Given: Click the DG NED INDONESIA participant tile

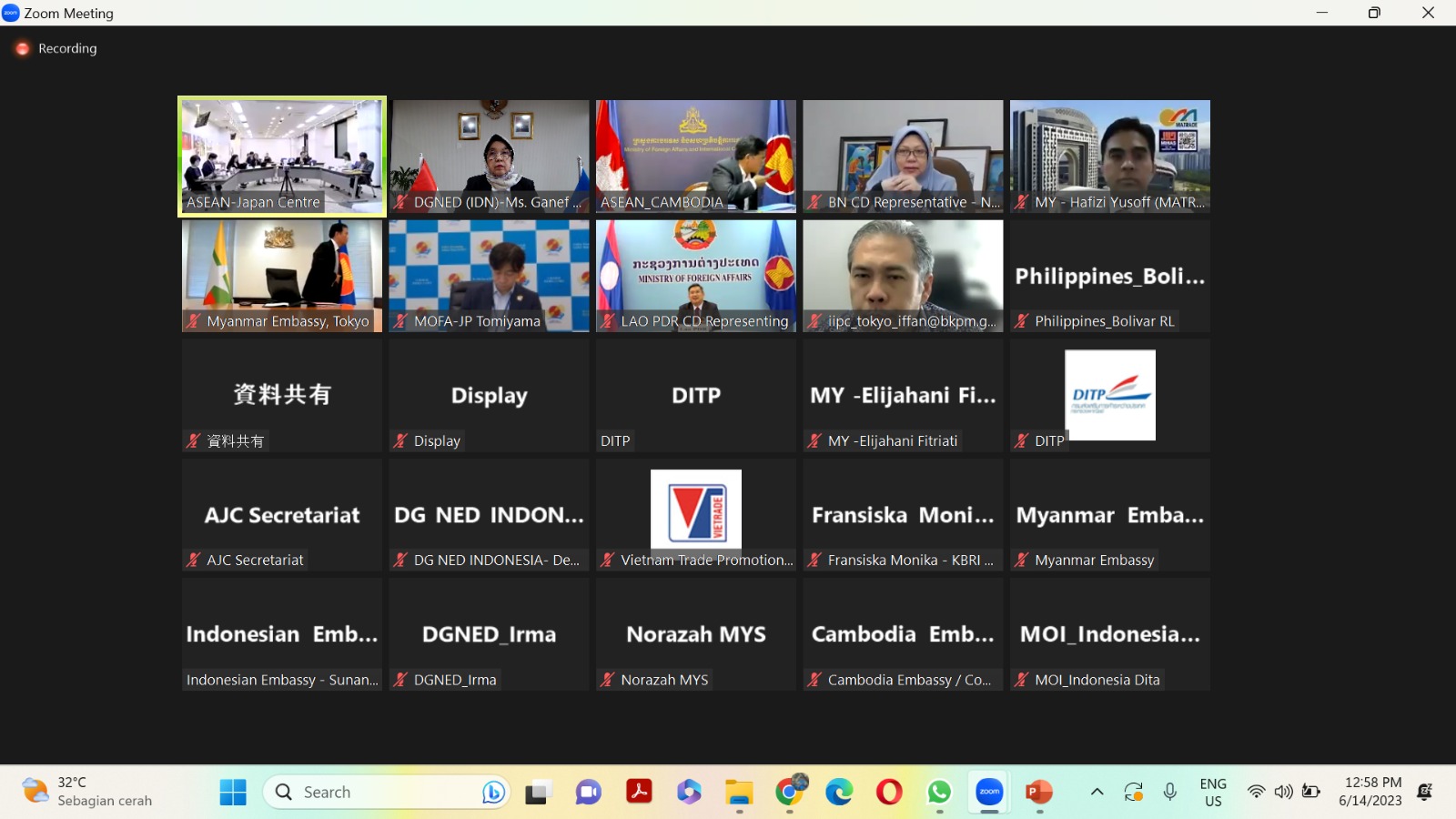Looking at the screenshot, I should [489, 515].
